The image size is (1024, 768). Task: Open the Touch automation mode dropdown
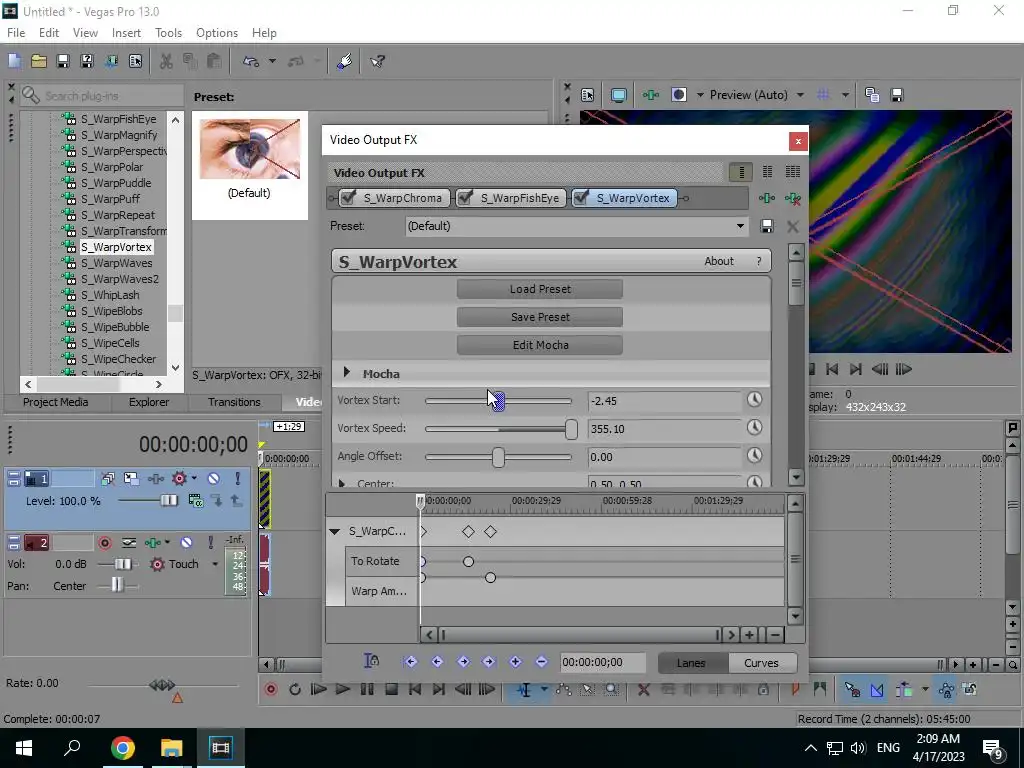(214, 564)
